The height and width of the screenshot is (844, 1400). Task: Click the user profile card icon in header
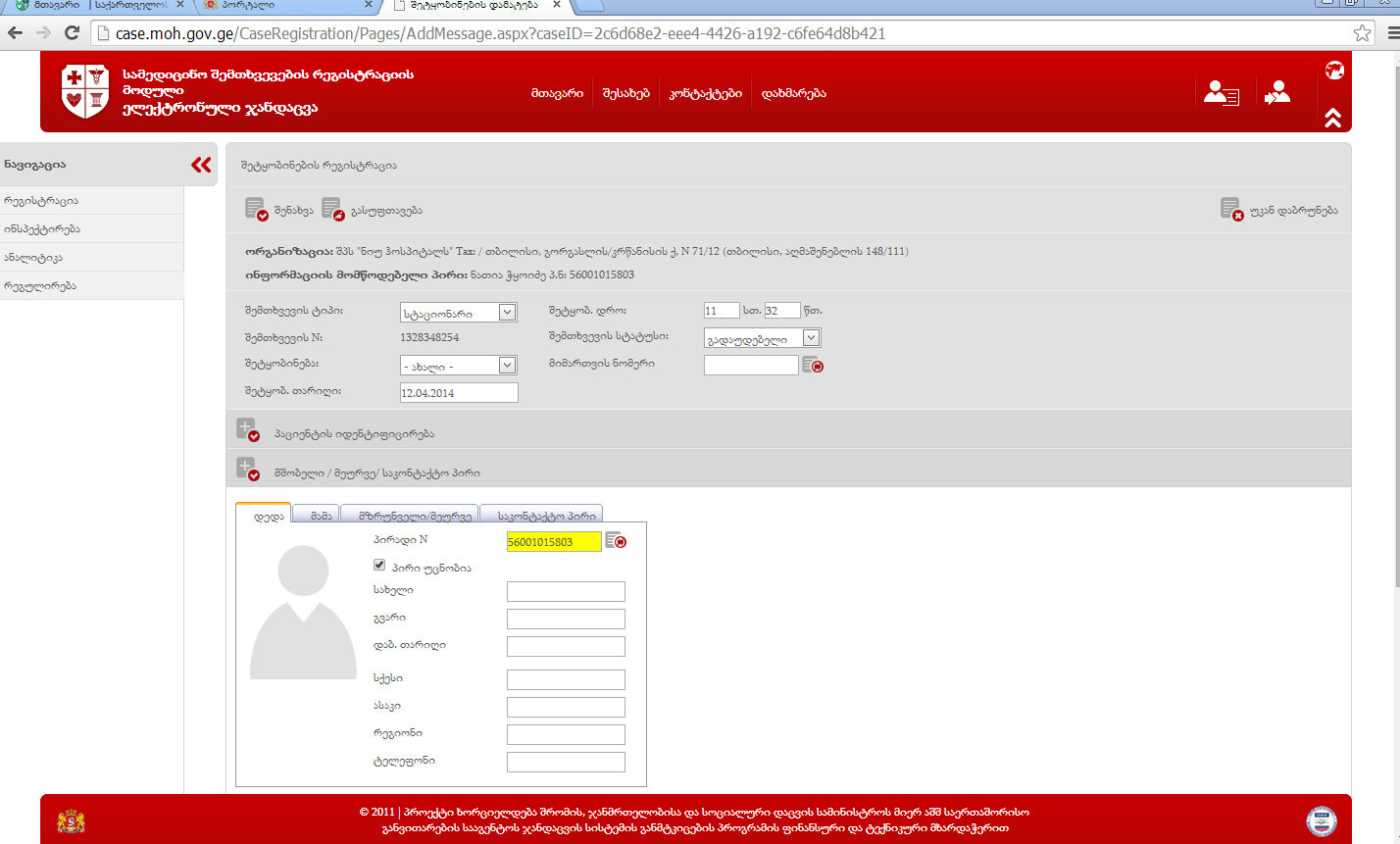(1221, 93)
